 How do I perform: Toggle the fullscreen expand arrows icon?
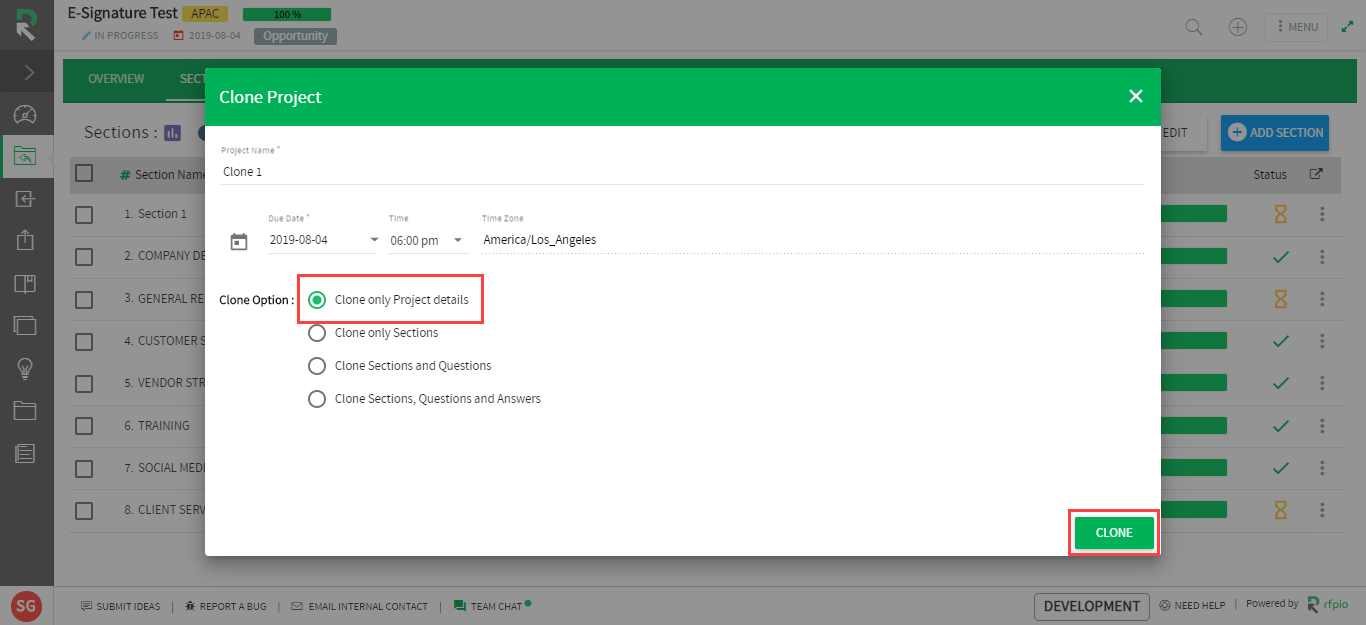(x=1347, y=27)
